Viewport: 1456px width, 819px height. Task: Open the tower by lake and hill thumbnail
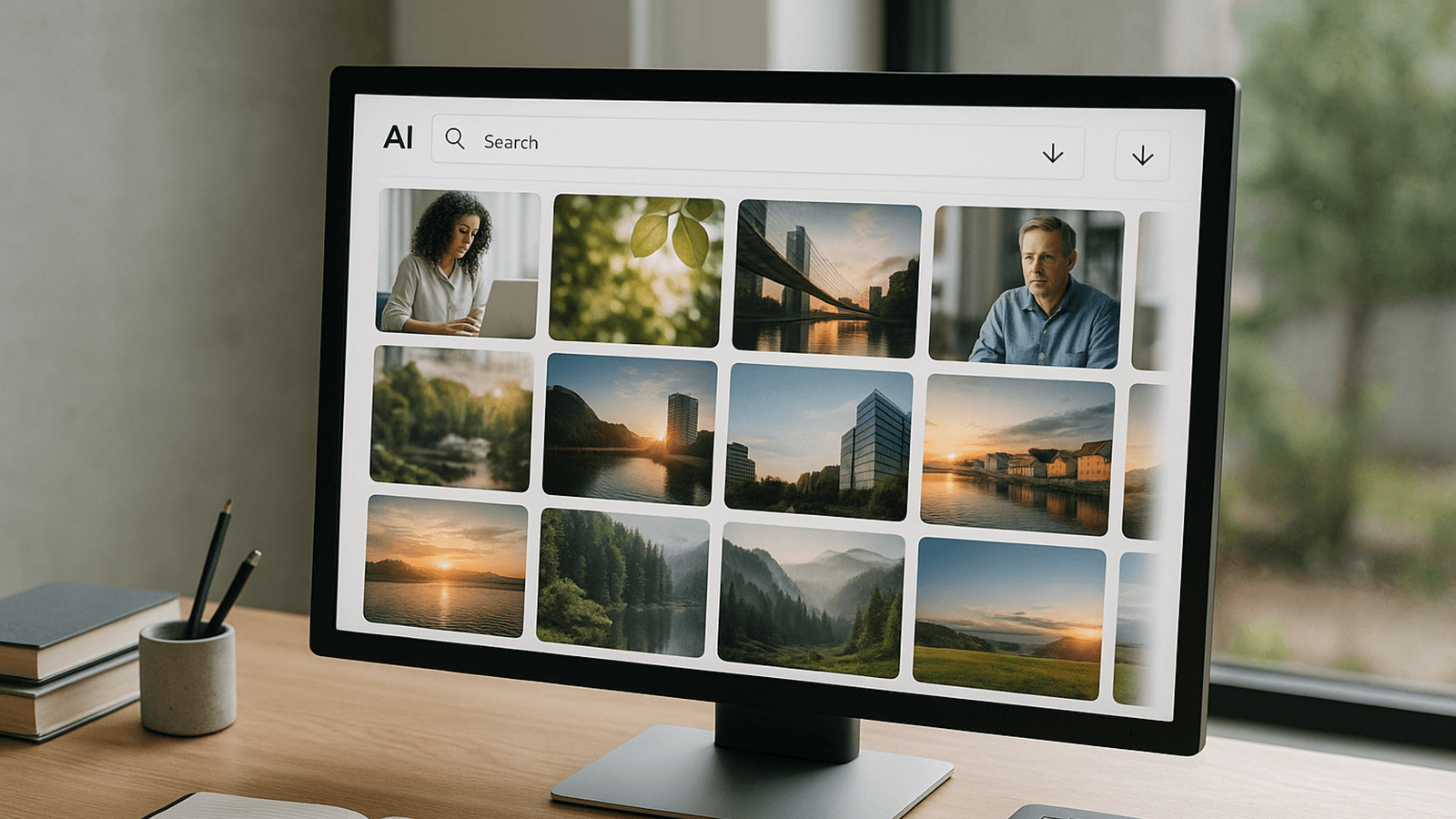point(629,430)
